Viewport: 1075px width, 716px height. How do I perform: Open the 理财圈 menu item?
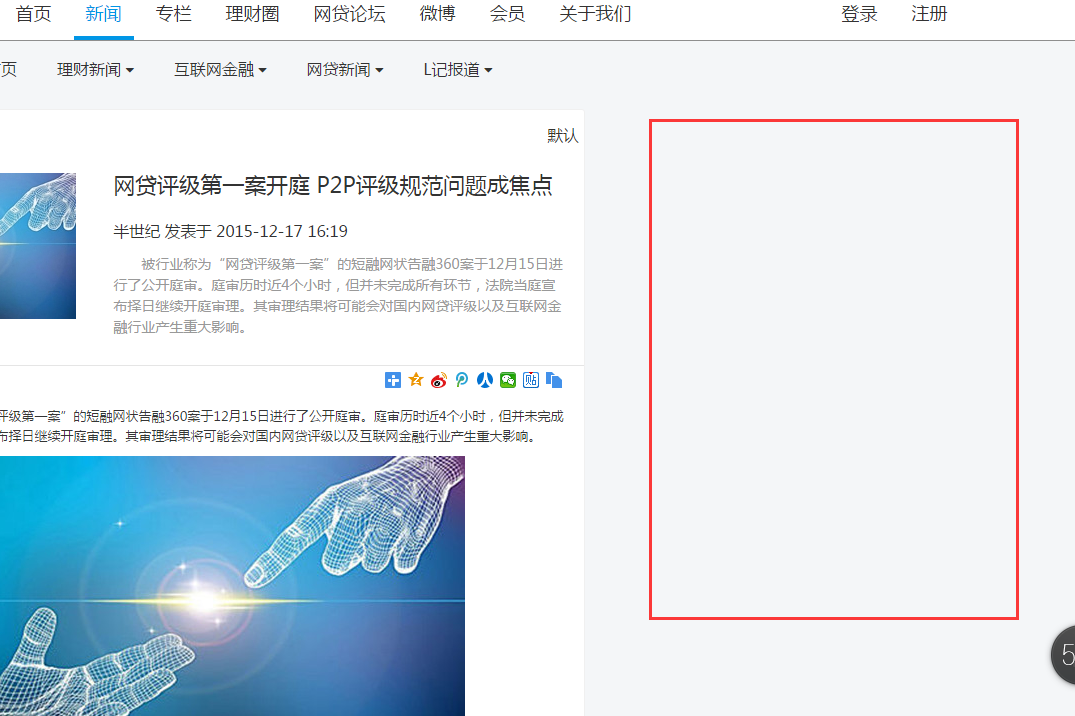point(252,14)
